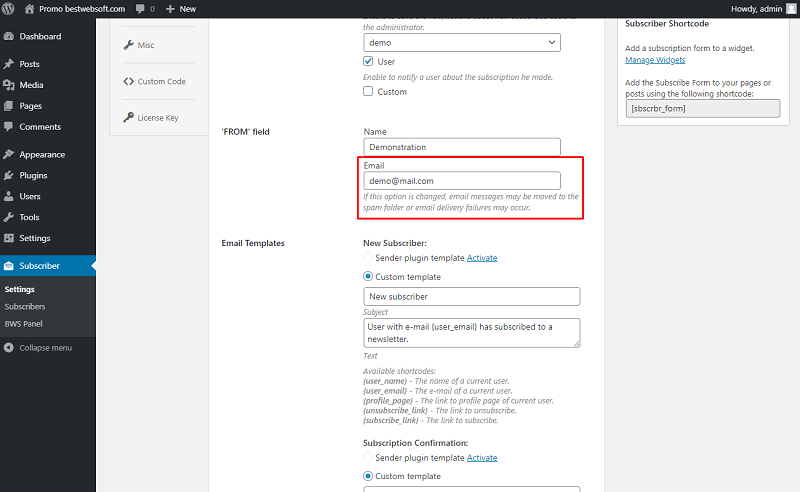The image size is (800, 492).
Task: Click the Media library icon
Action: coord(9,85)
